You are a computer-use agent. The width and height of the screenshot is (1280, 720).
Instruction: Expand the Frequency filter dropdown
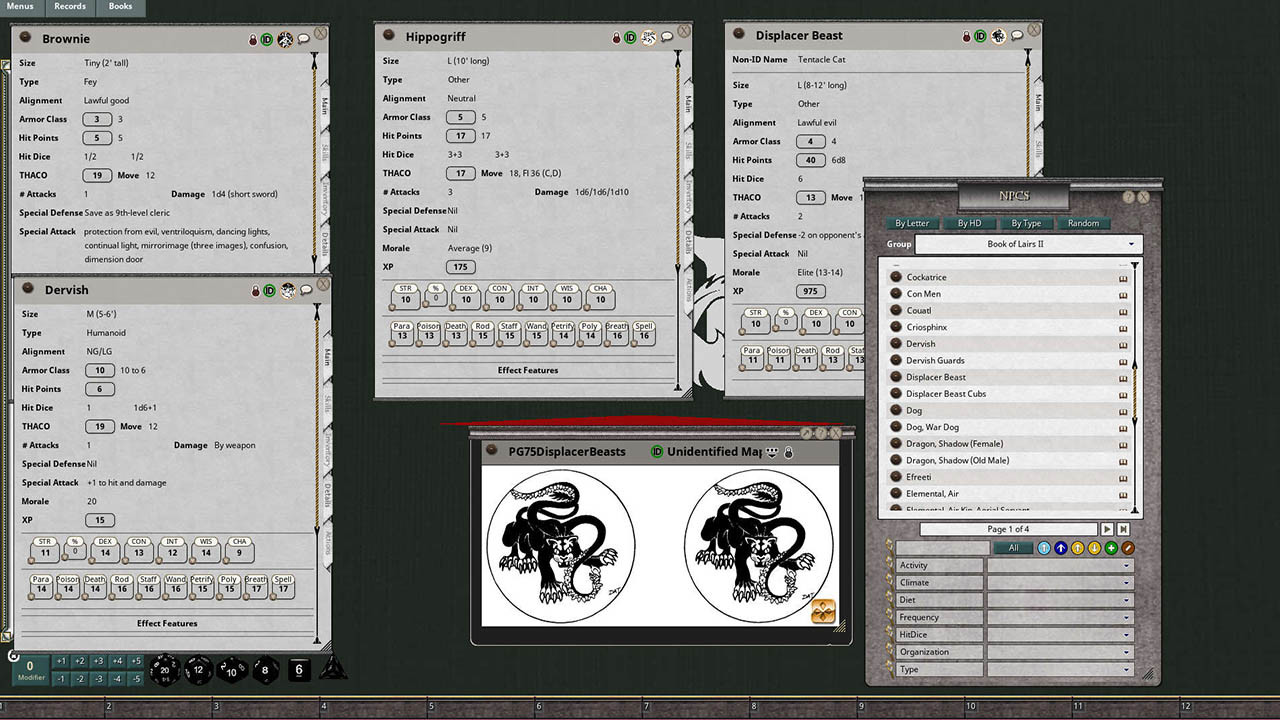pos(1058,617)
